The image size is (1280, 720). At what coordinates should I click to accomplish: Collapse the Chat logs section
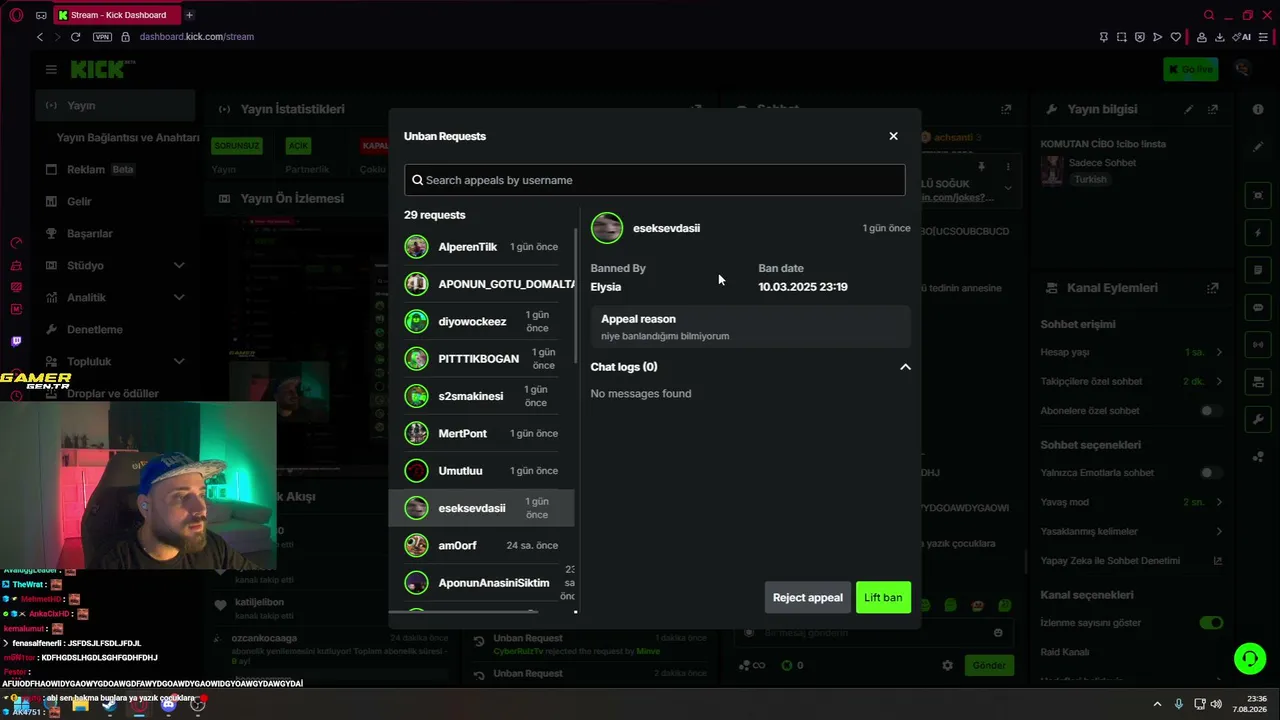905,367
